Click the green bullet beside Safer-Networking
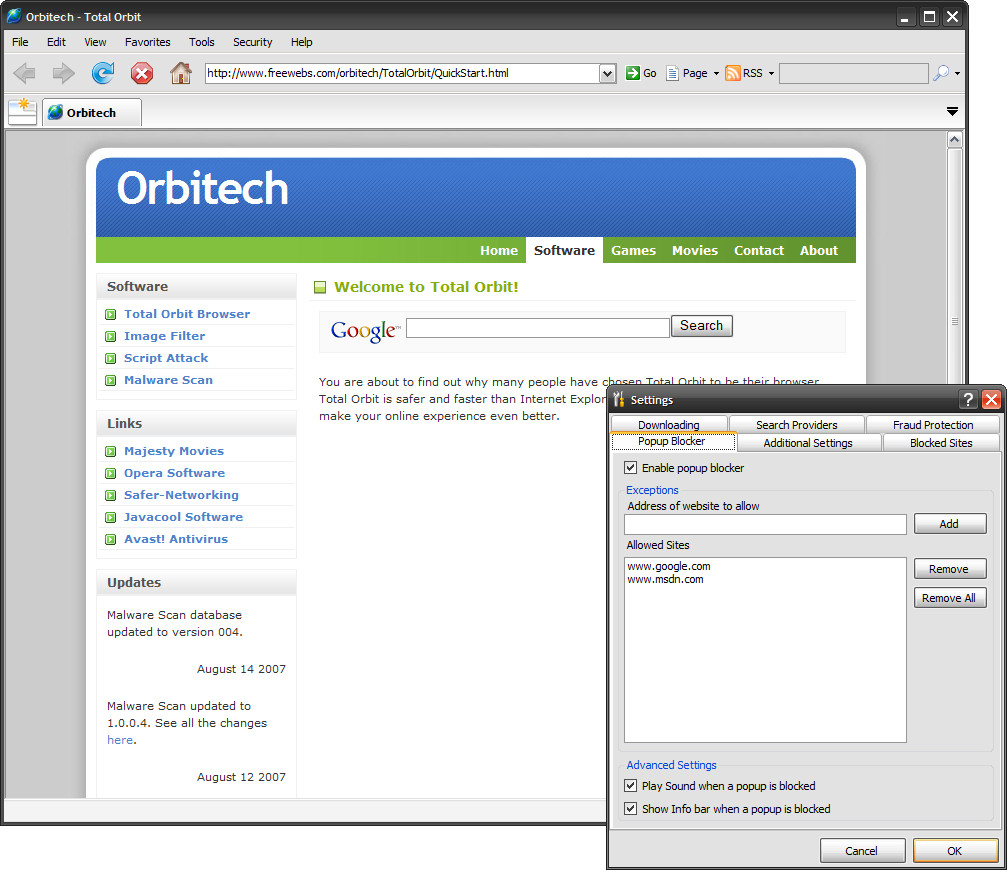1007x870 pixels. pyautogui.click(x=110, y=495)
